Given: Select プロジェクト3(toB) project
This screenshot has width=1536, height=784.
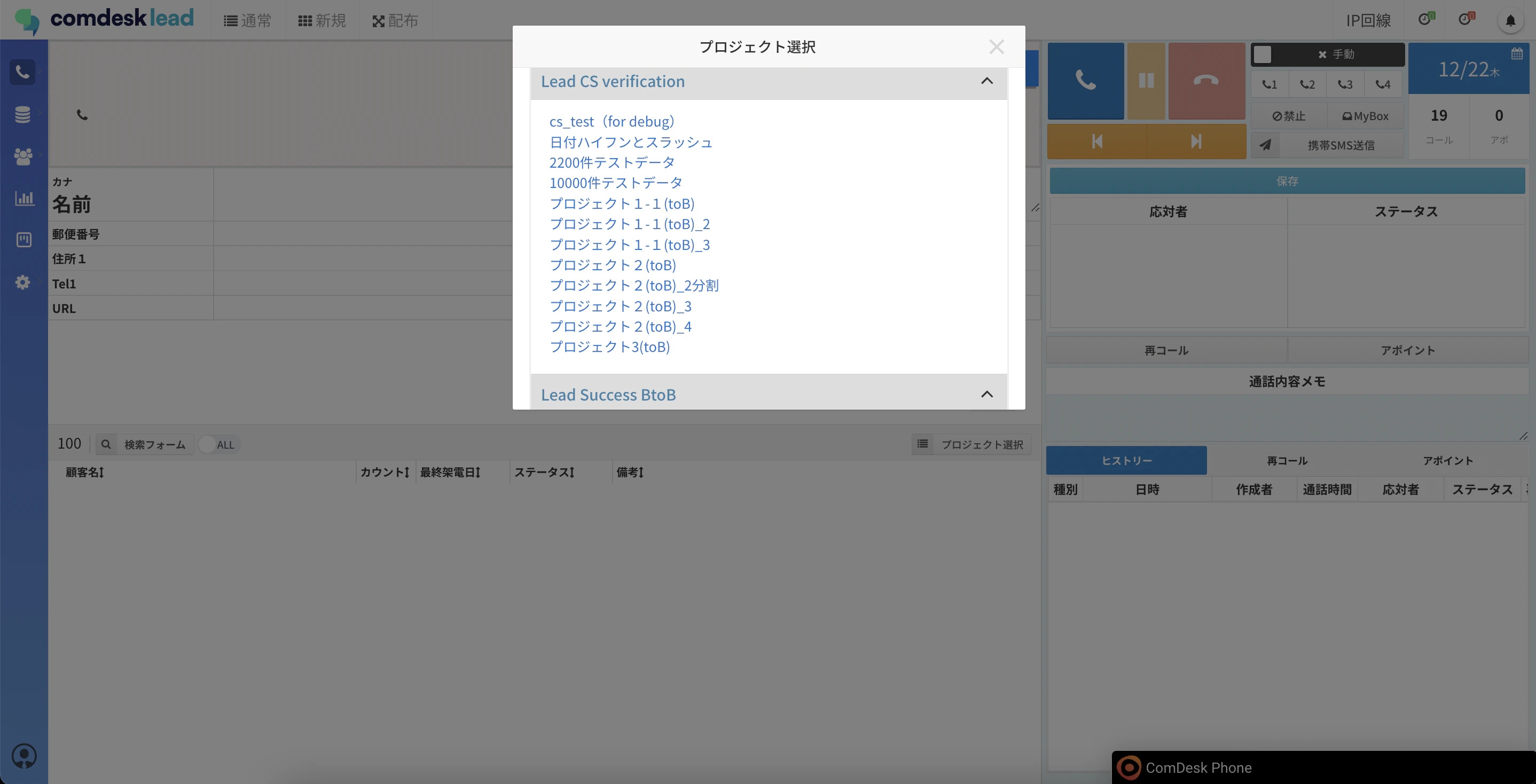Looking at the screenshot, I should 609,347.
